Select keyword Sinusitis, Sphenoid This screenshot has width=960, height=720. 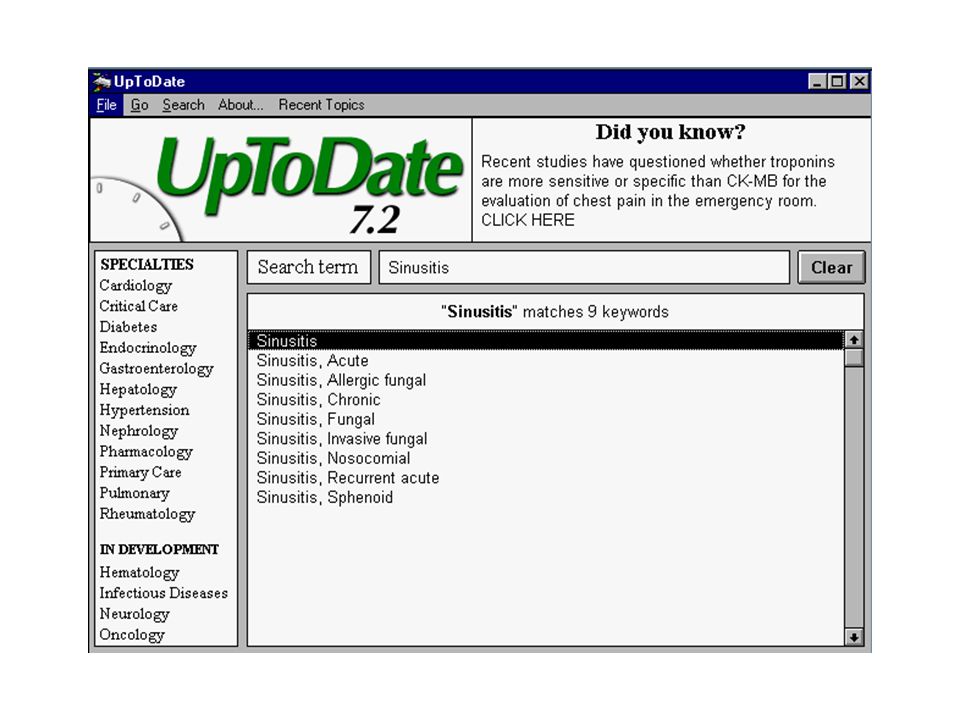tap(324, 498)
